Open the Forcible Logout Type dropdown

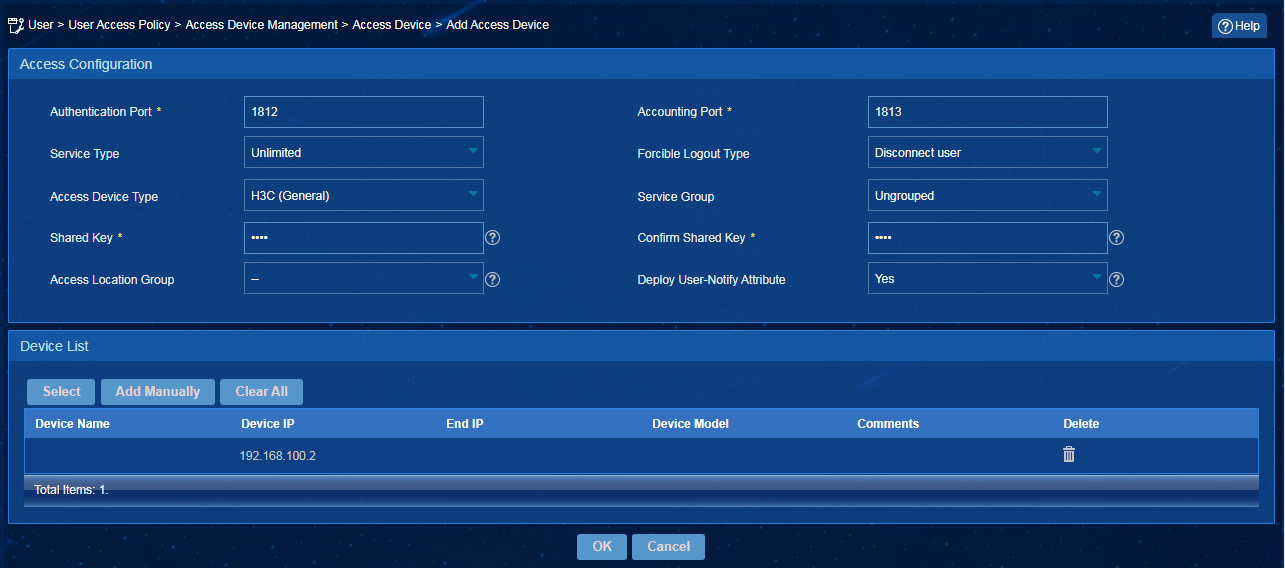point(988,152)
